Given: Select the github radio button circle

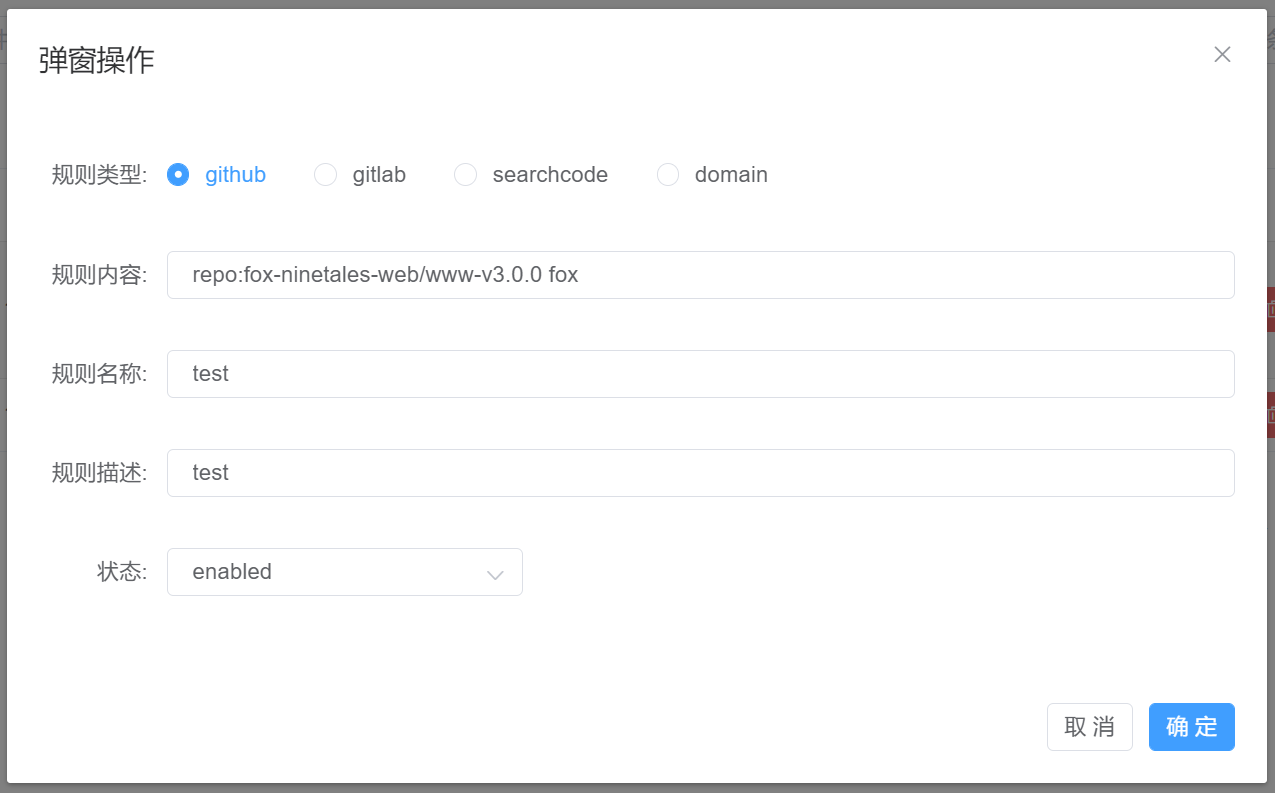Looking at the screenshot, I should 178,175.
